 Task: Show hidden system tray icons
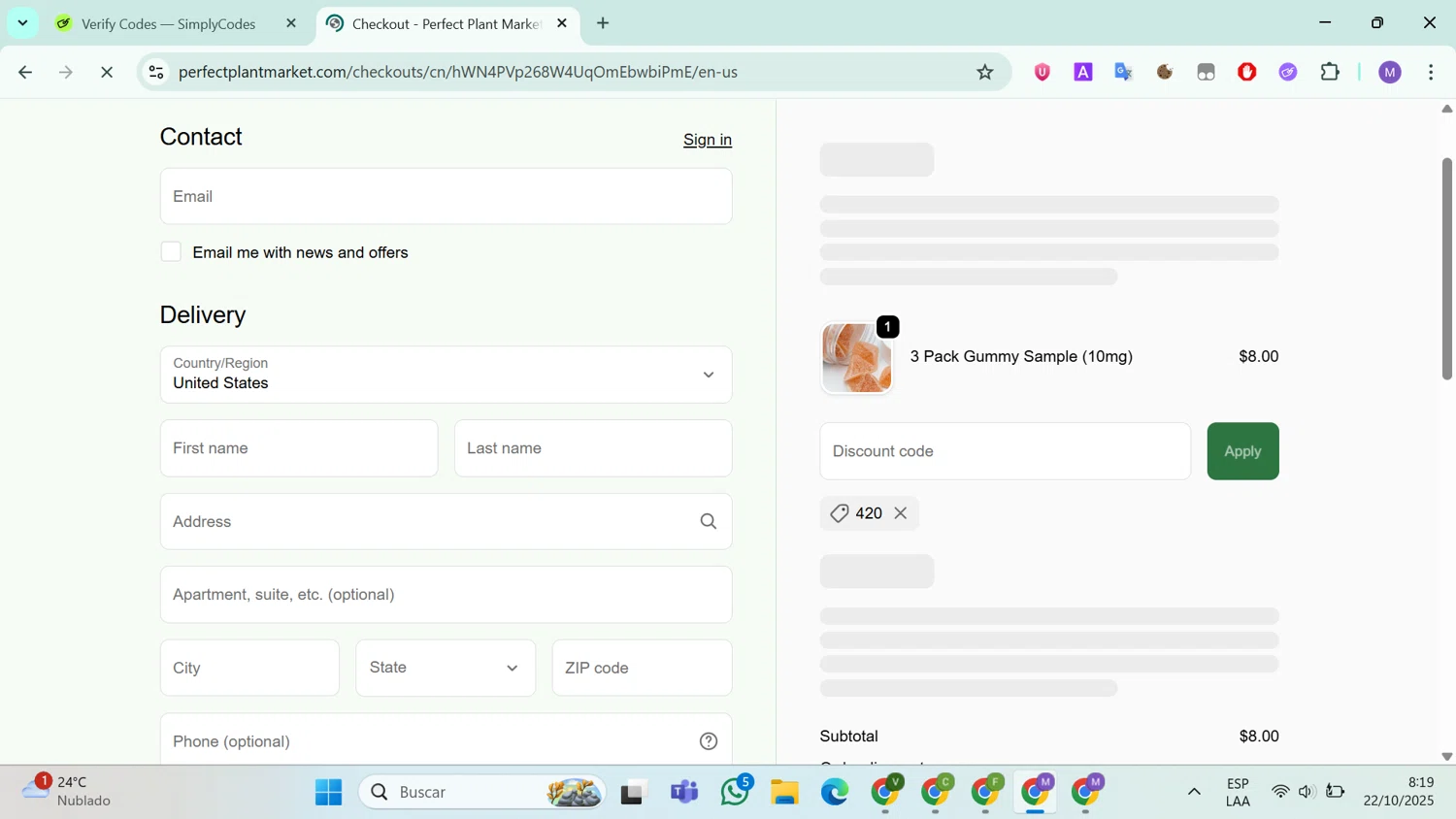(1194, 792)
